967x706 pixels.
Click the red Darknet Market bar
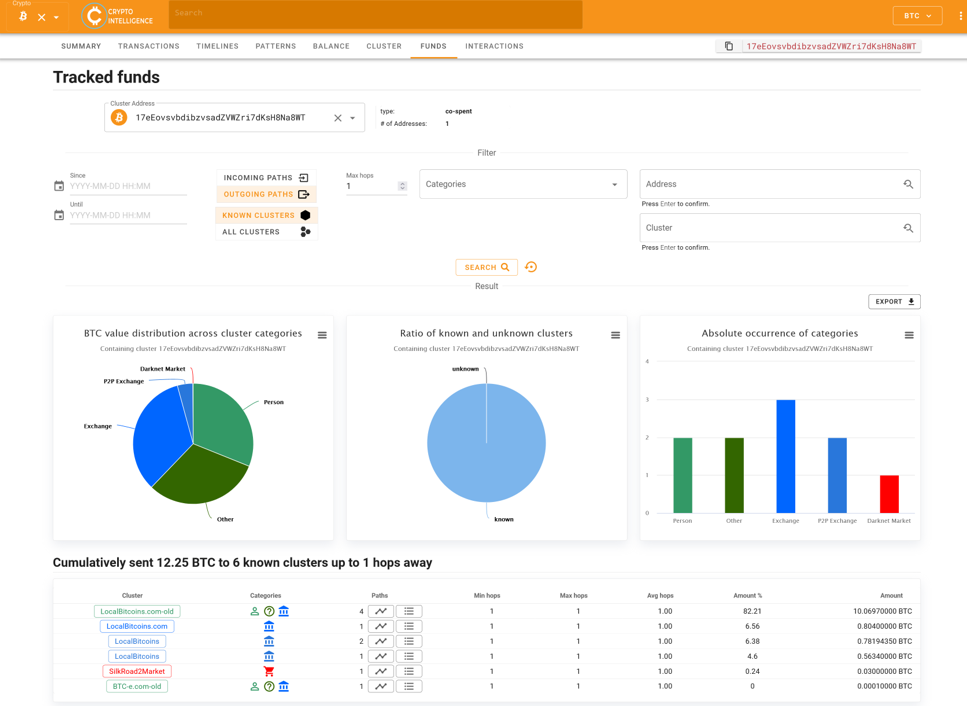point(889,494)
